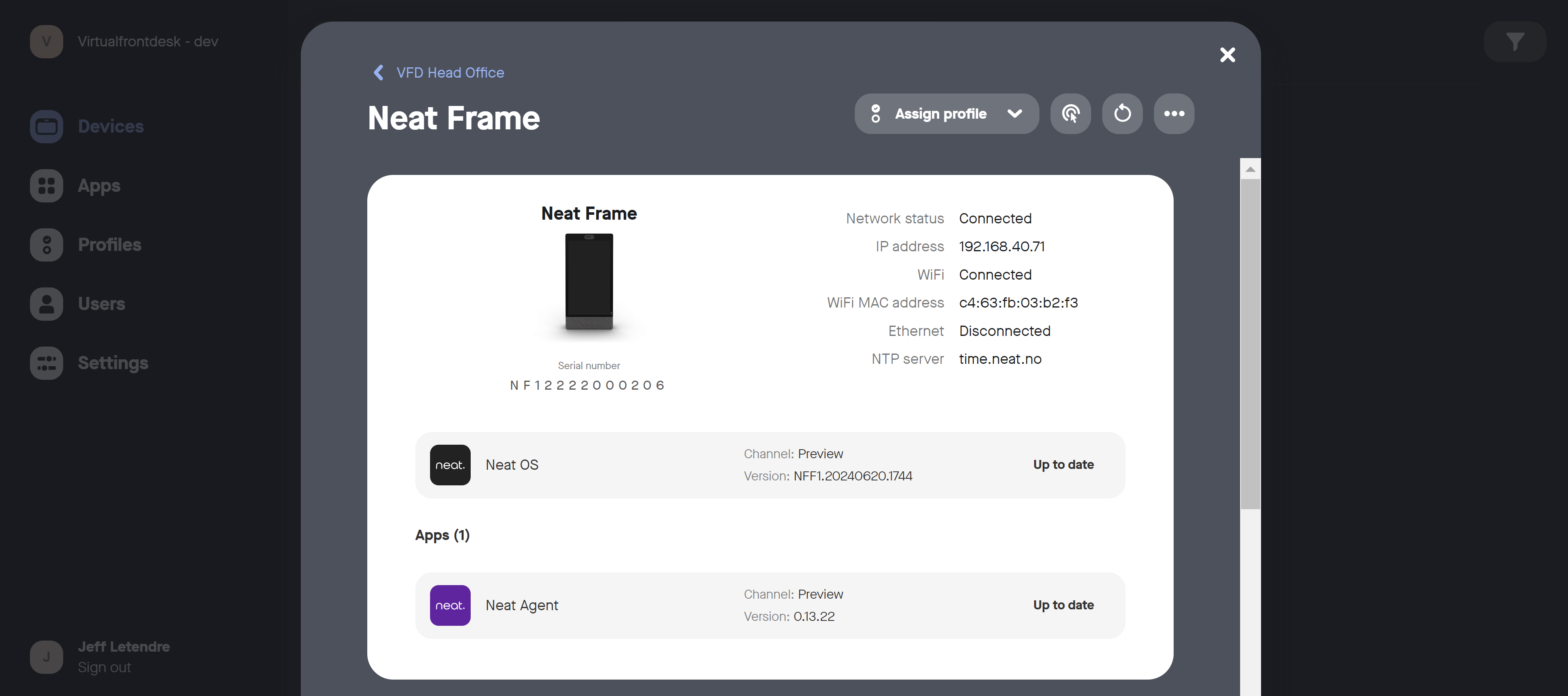1568x696 pixels.
Task: Click the Network status Connected value
Action: [x=995, y=218]
